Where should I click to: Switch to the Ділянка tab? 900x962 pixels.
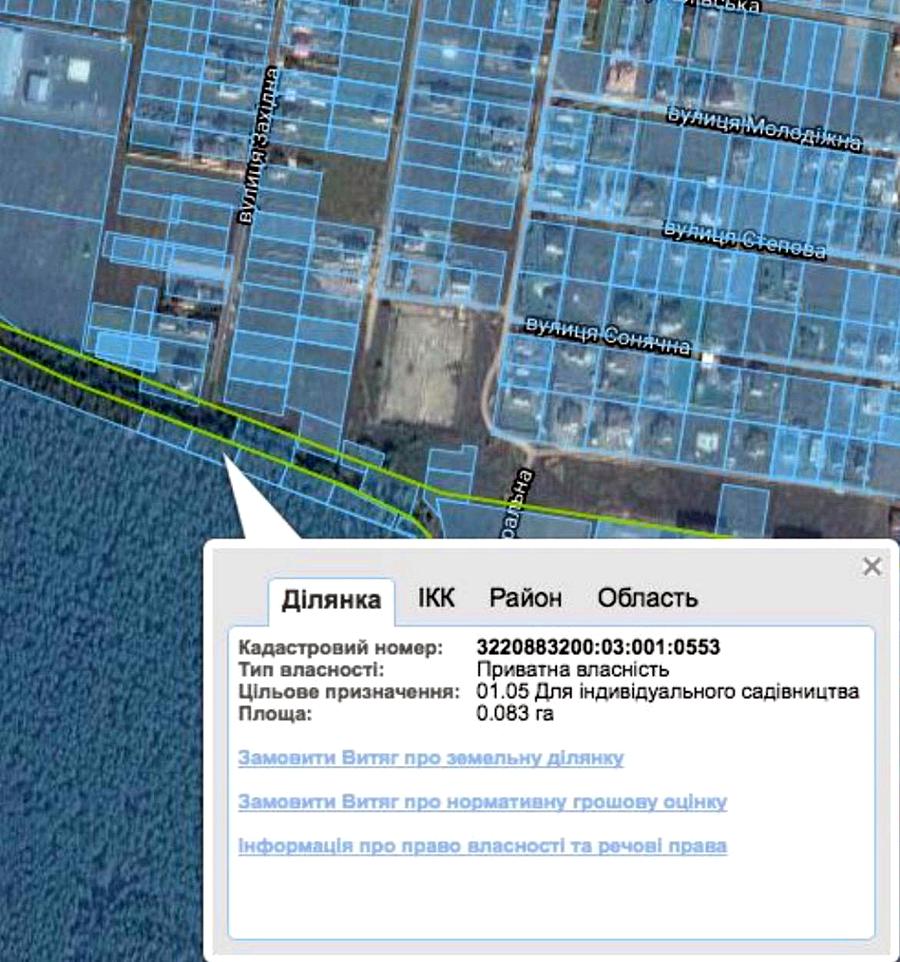click(x=331, y=600)
